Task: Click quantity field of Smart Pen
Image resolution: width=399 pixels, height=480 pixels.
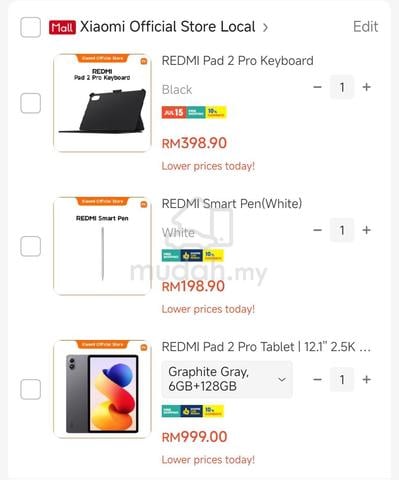Action: (x=342, y=230)
